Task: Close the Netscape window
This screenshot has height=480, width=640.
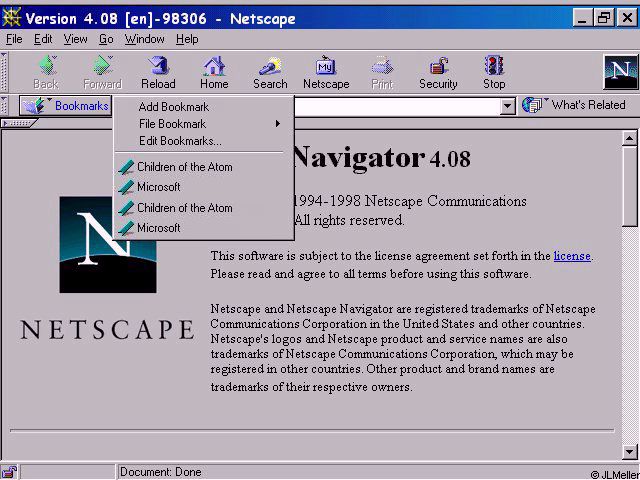Action: 627,18
